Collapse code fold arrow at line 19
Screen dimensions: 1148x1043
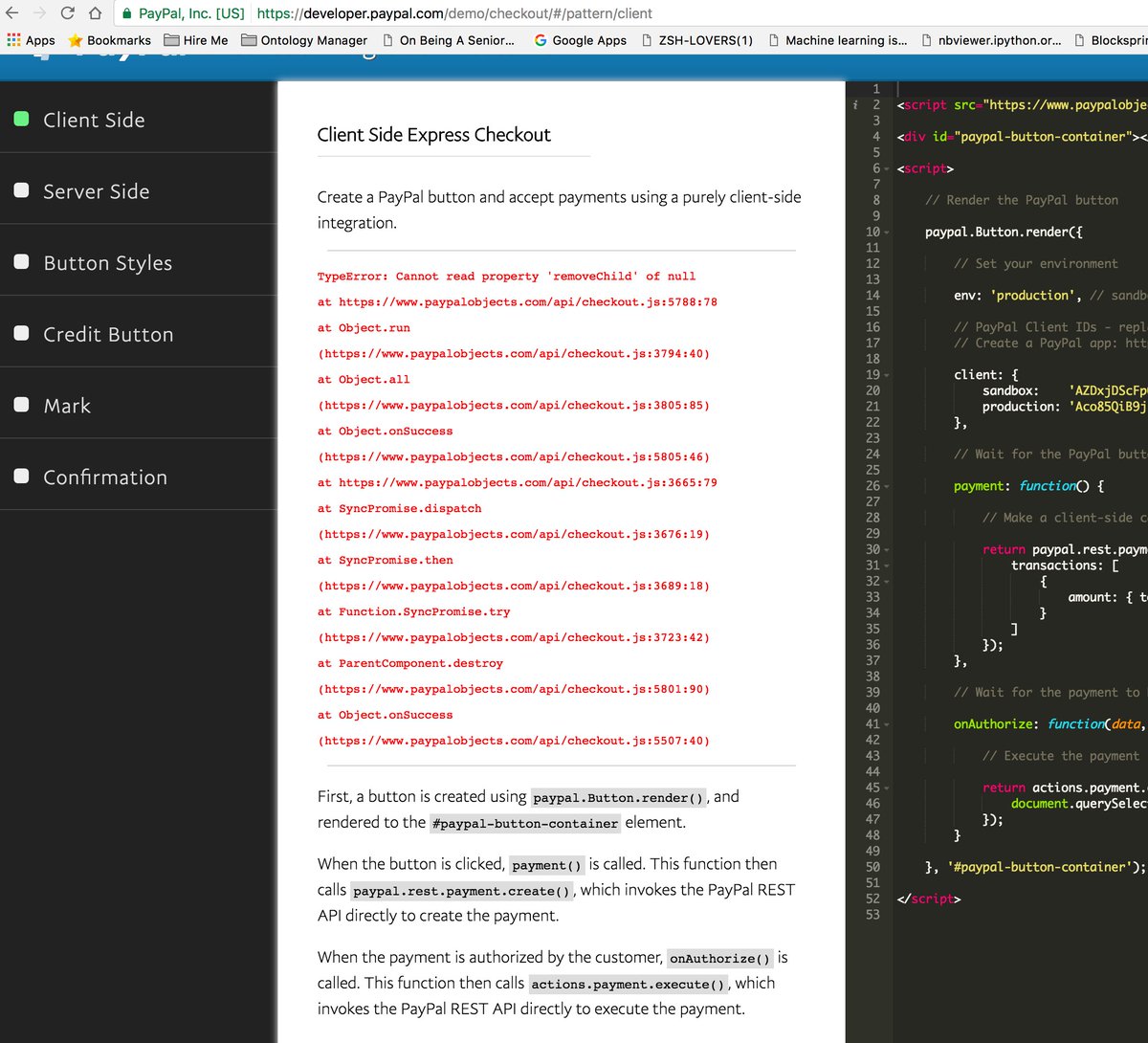(887, 375)
